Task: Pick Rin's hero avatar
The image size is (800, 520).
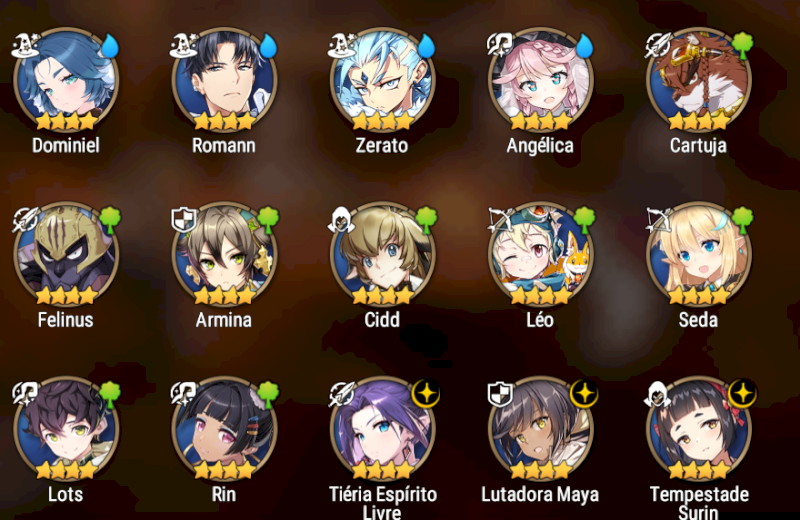Action: tap(224, 429)
